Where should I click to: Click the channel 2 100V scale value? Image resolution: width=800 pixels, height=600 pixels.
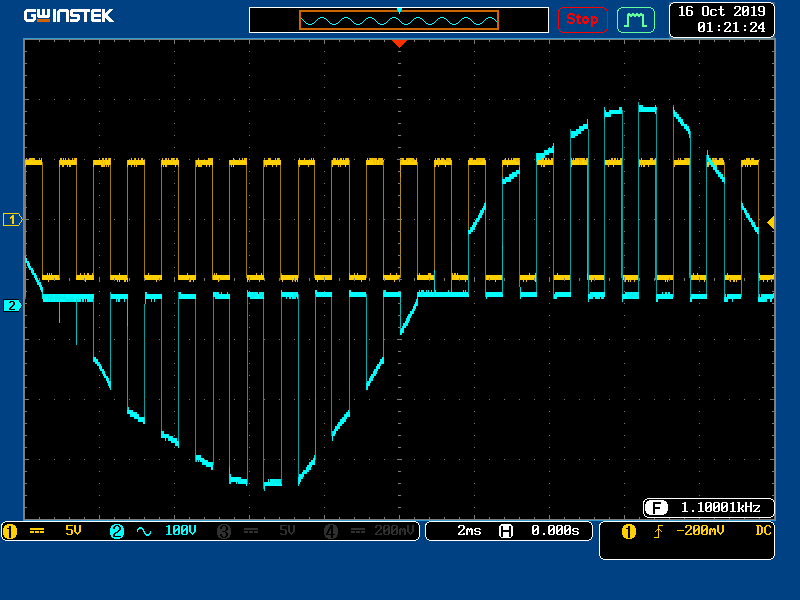(180, 531)
